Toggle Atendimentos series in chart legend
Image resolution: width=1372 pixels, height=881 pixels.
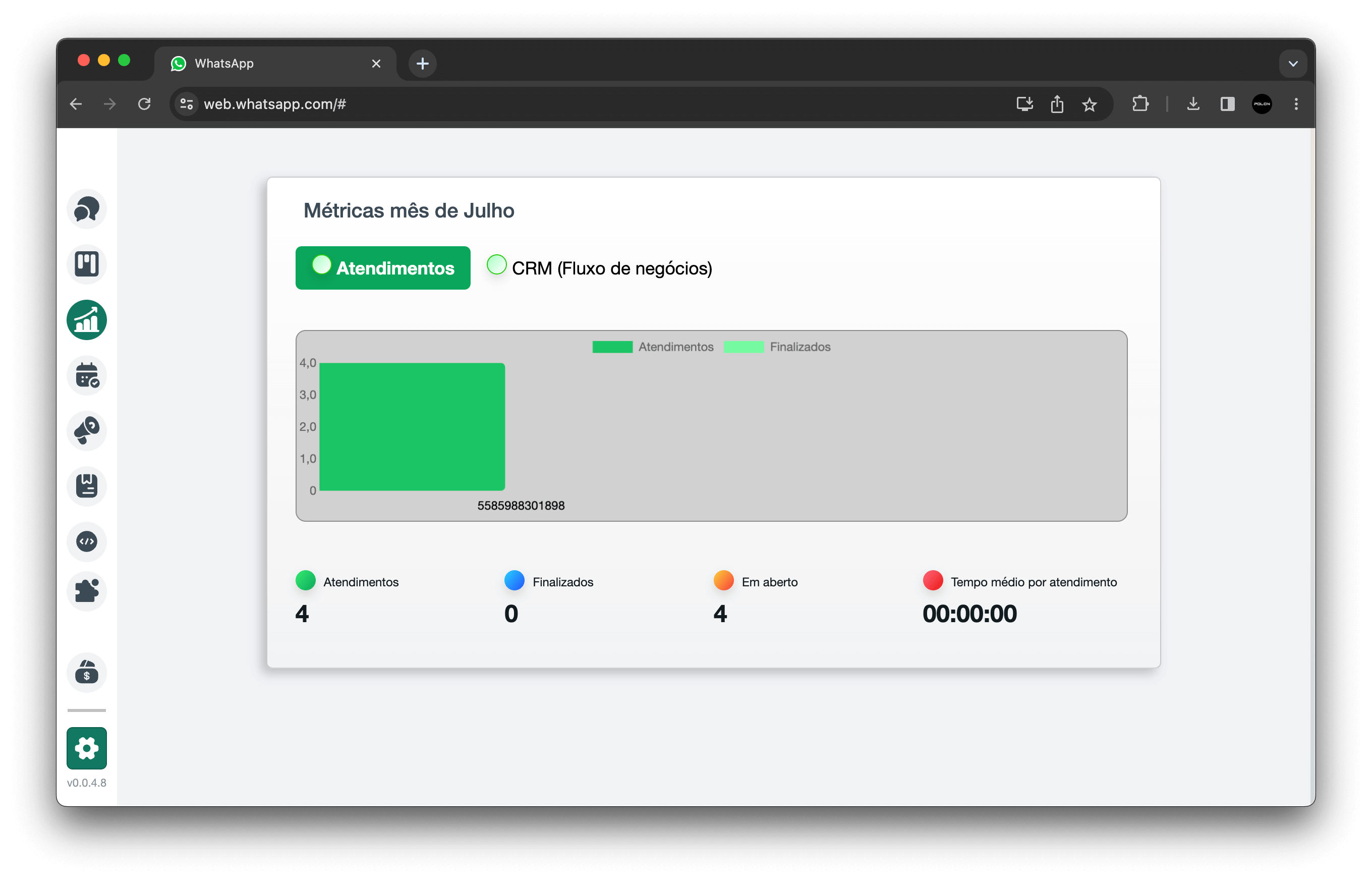[653, 347]
